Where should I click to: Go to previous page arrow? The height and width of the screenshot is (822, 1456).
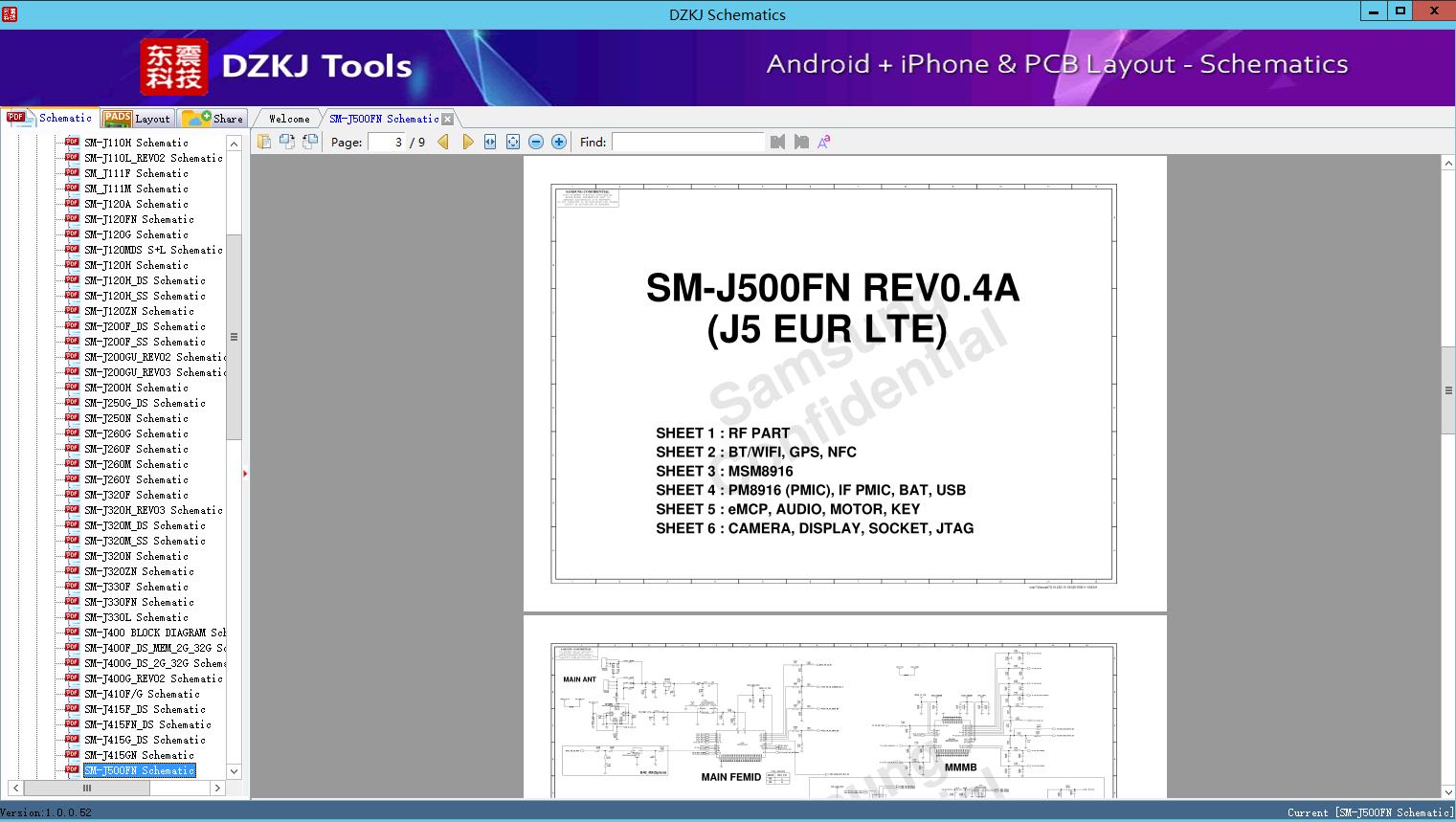[x=443, y=142]
